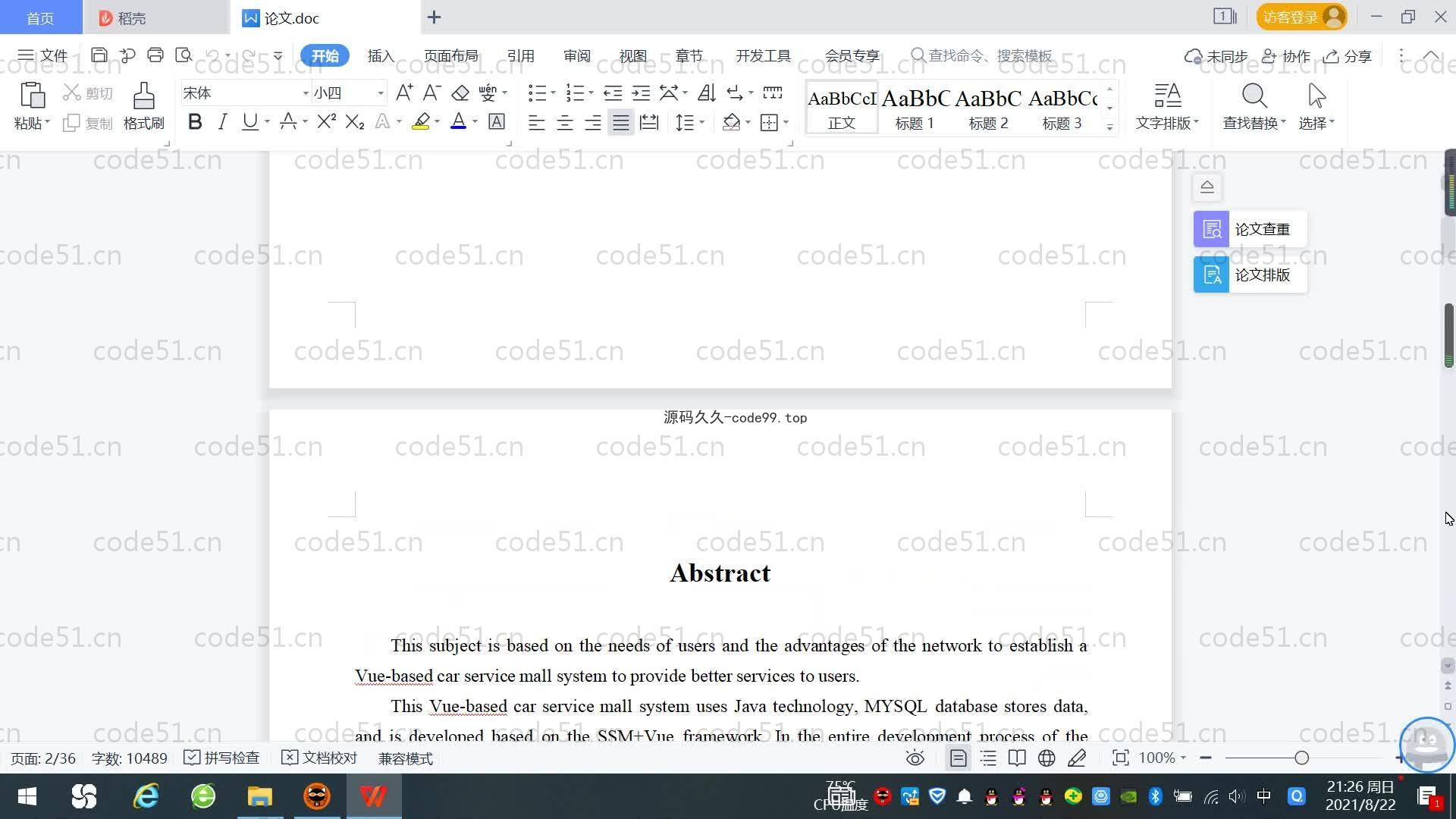Decrease font size with A- icon
This screenshot has height=819, width=1456.
point(431,93)
